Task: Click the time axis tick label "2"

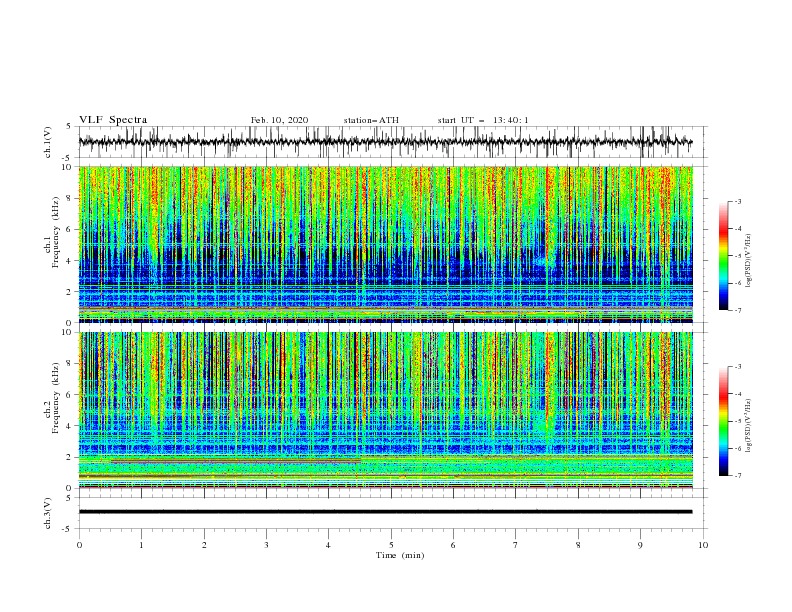Action: coord(204,545)
